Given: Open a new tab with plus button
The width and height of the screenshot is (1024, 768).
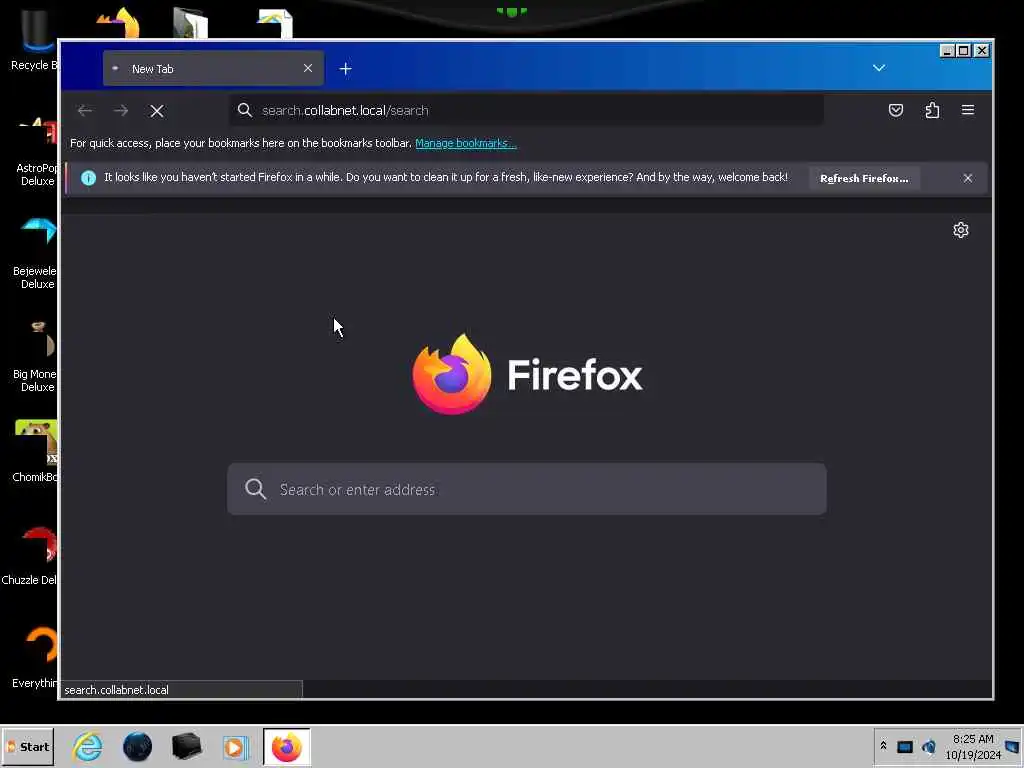Looking at the screenshot, I should point(345,69).
